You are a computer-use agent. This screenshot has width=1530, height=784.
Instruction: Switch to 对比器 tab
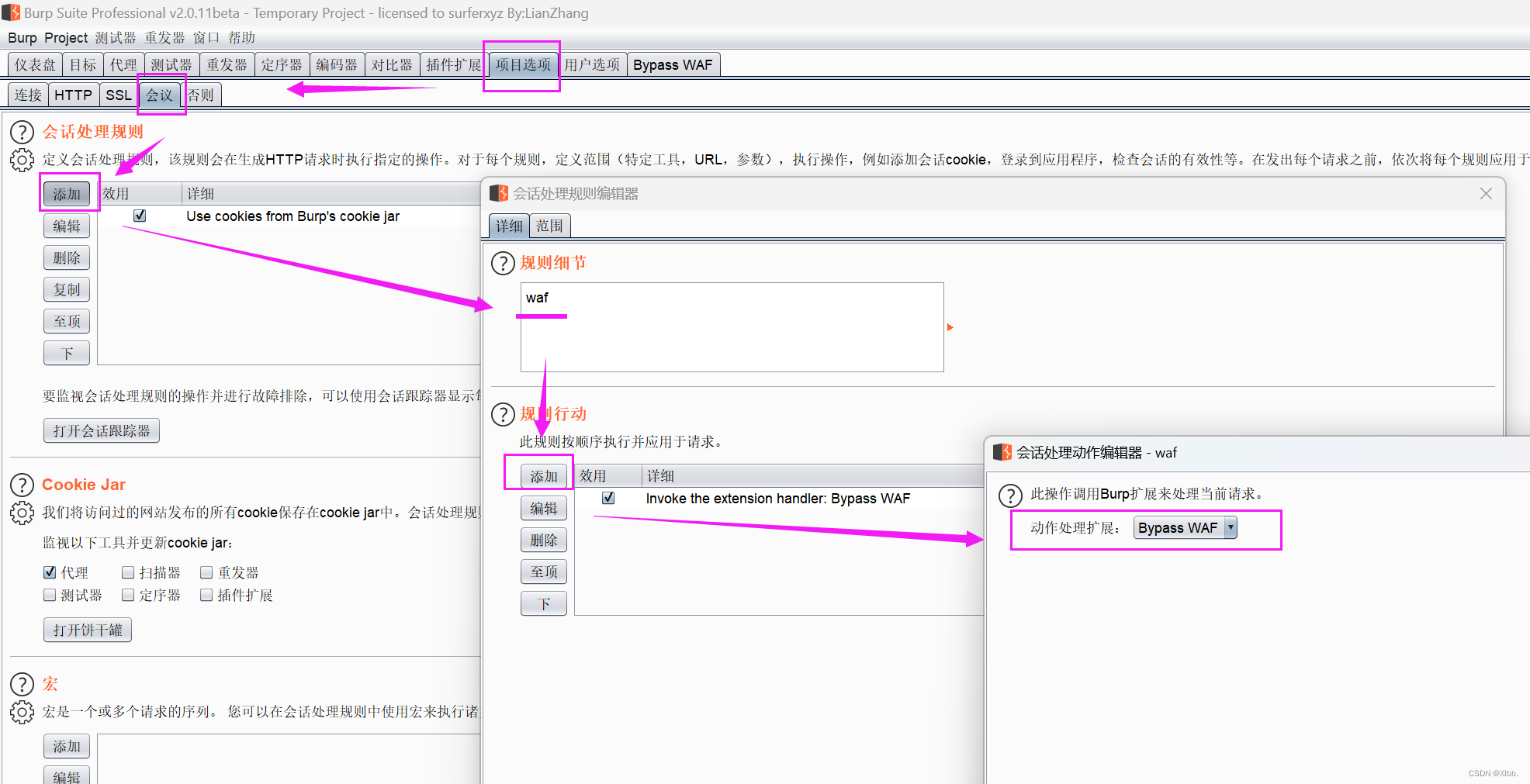click(x=392, y=64)
